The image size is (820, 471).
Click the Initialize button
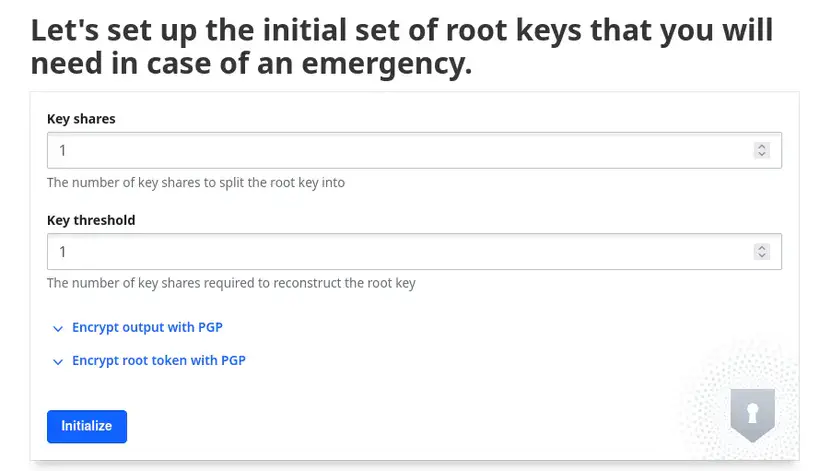tap(87, 426)
